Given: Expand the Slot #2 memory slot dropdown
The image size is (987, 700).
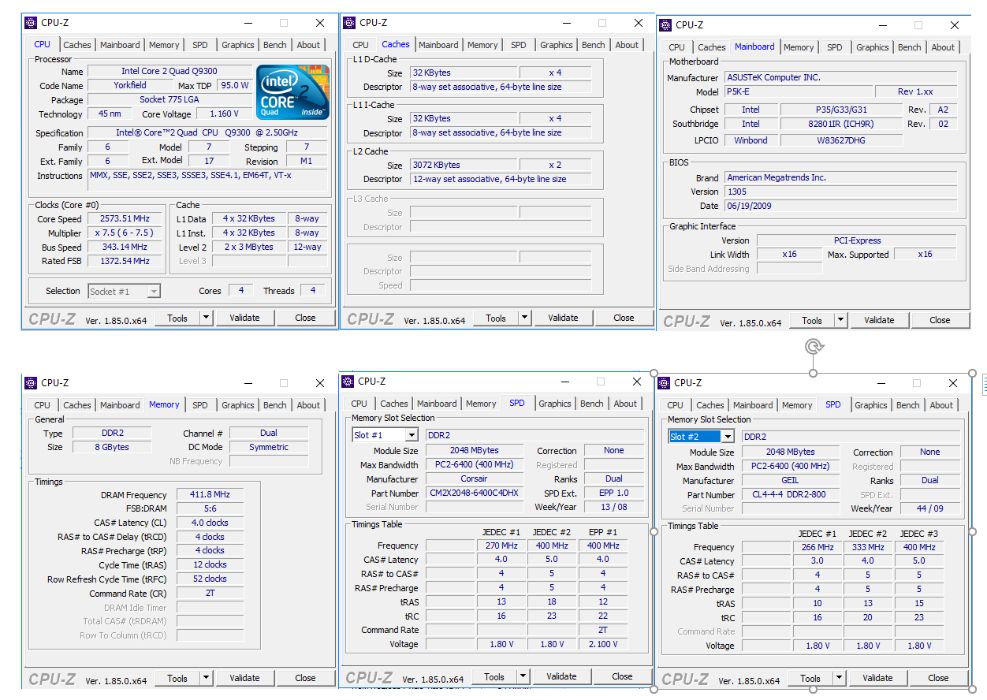Looking at the screenshot, I should click(728, 436).
